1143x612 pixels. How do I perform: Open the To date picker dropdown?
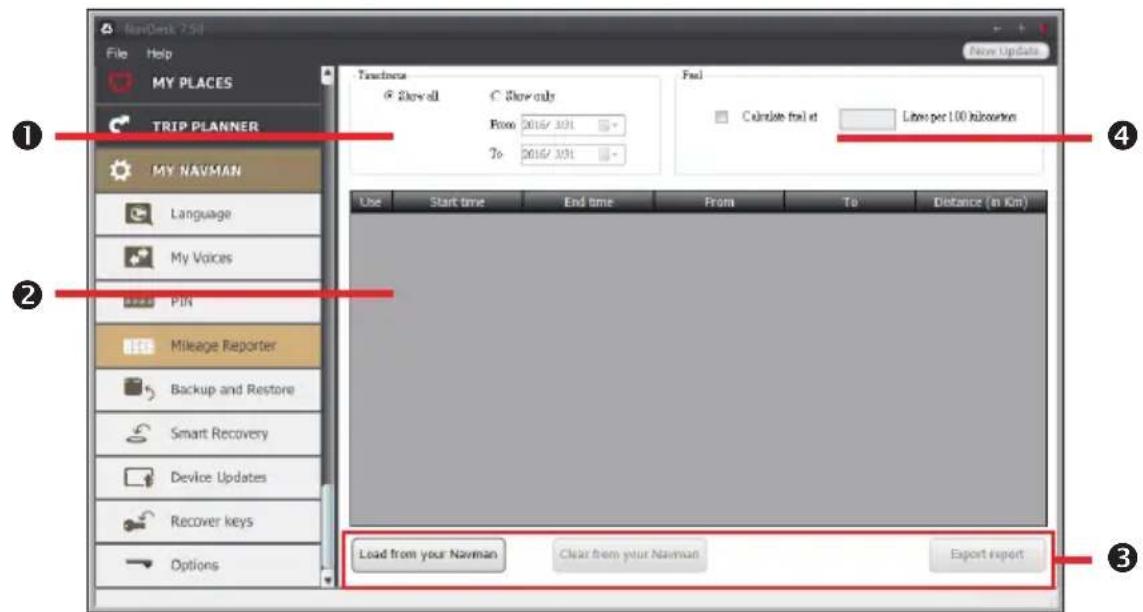coord(609,154)
